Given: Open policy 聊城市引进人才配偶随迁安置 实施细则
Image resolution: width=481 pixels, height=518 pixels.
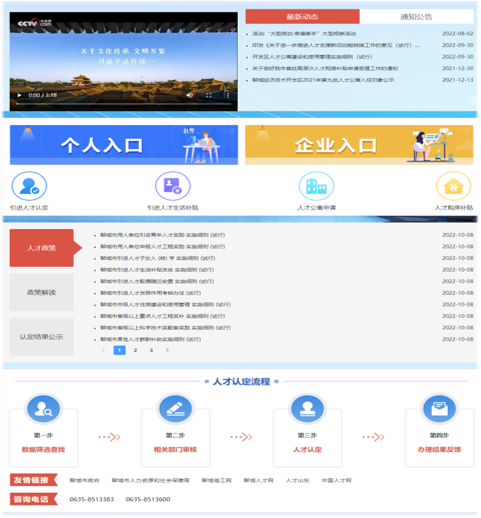Looking at the screenshot, I should pyautogui.click(x=157, y=282).
